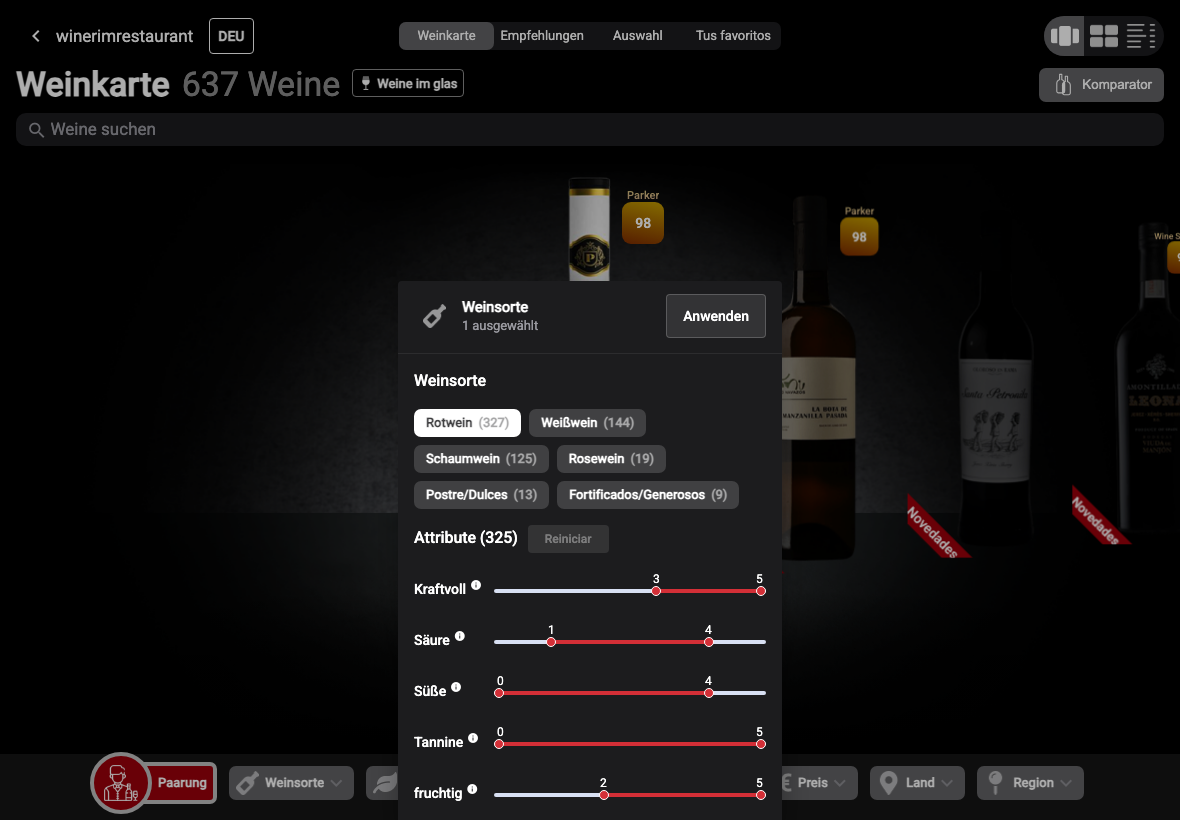Select the Weinkarte tab
1180x820 pixels.
pyautogui.click(x=446, y=35)
